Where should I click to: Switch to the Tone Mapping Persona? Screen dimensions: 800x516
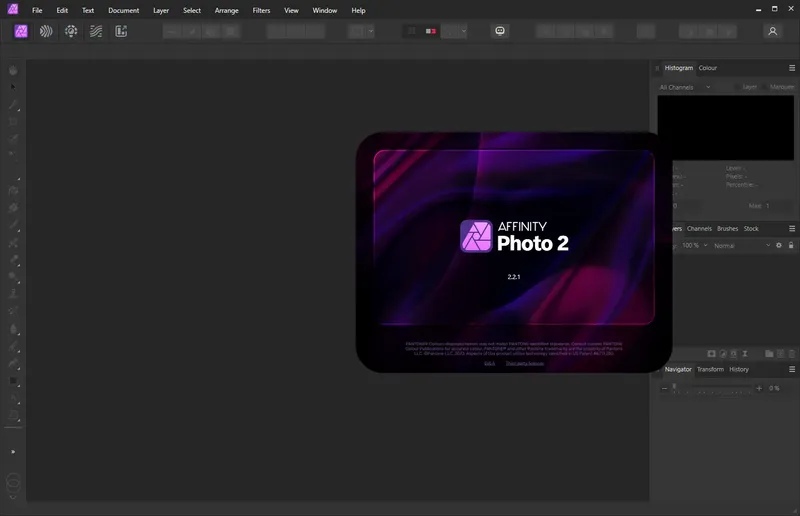pyautogui.click(x=96, y=31)
